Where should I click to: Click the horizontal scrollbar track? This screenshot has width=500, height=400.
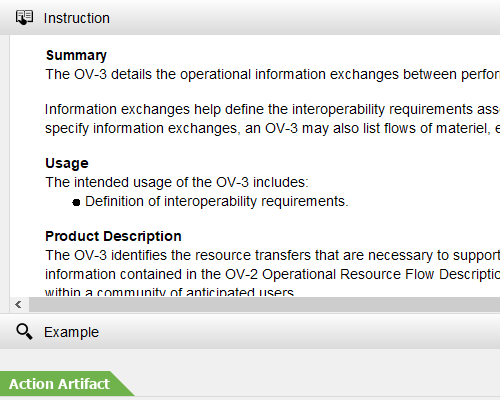click(x=264, y=305)
